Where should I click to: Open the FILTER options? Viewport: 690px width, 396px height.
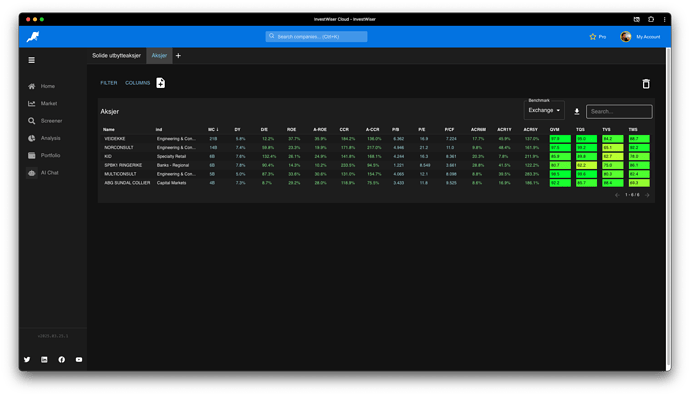[109, 83]
